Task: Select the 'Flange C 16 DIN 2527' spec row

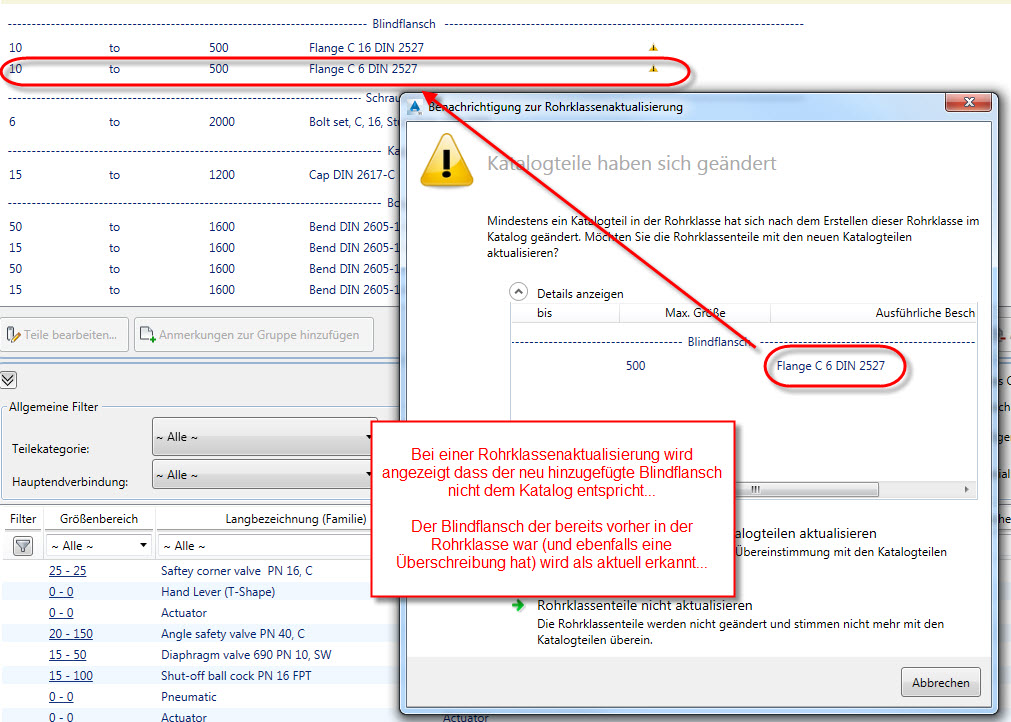Action: pos(366,48)
